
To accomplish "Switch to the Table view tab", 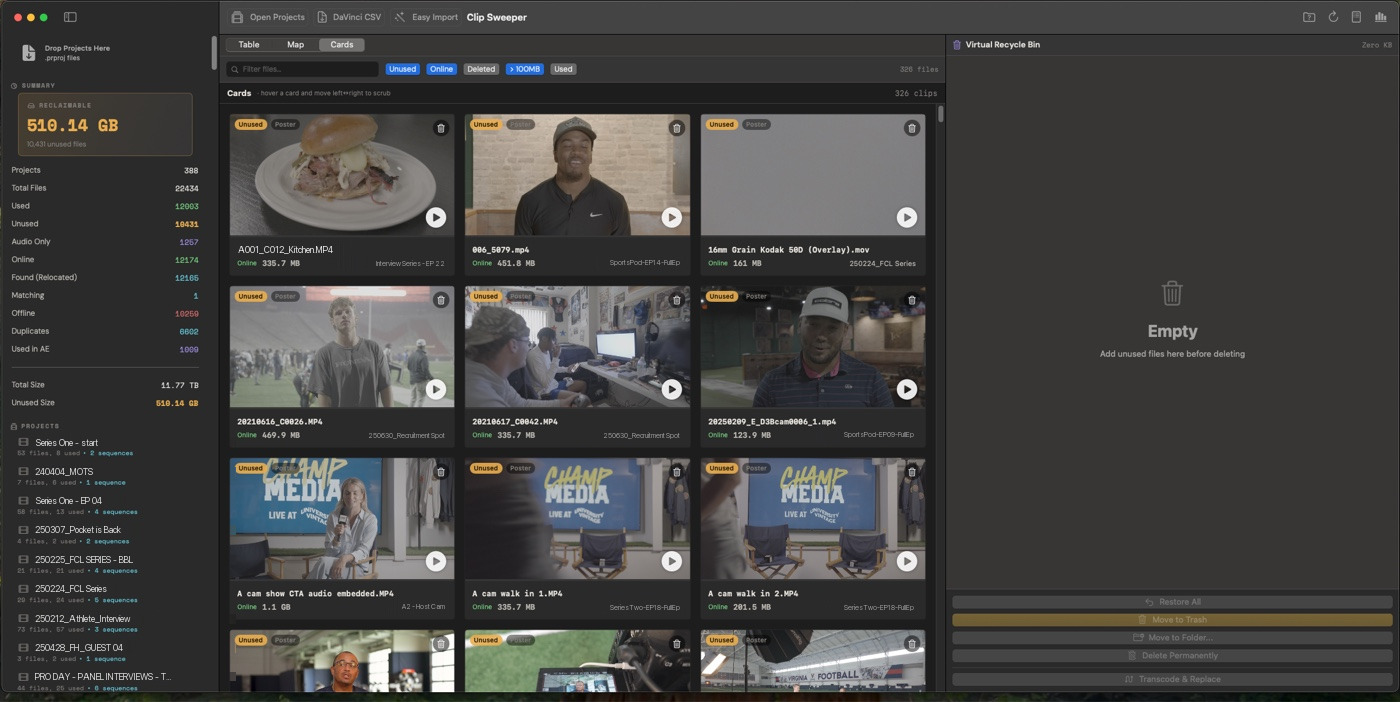I will coord(249,45).
